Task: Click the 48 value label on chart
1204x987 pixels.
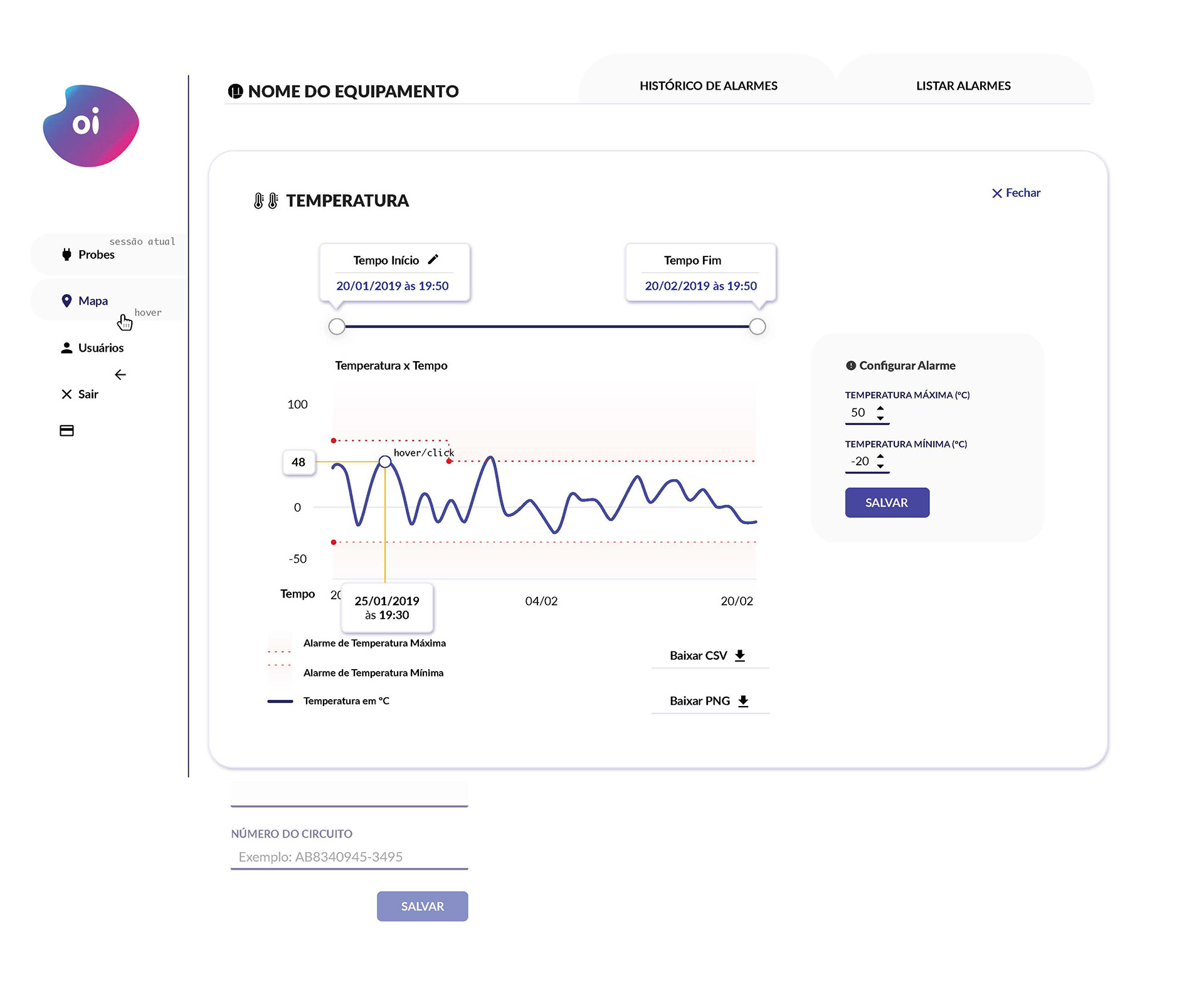Action: click(x=298, y=462)
